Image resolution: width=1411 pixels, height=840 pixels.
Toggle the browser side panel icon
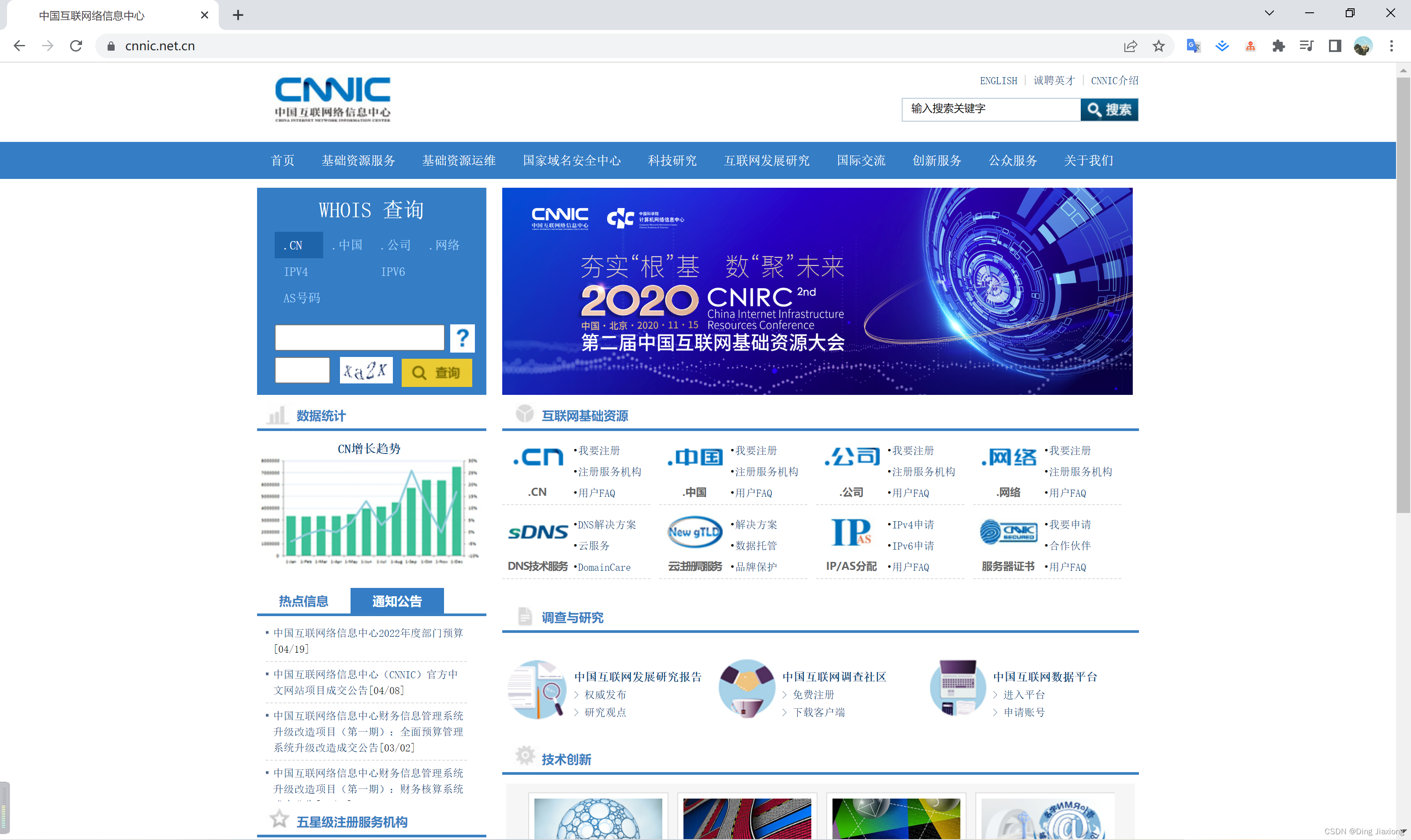click(x=1335, y=46)
